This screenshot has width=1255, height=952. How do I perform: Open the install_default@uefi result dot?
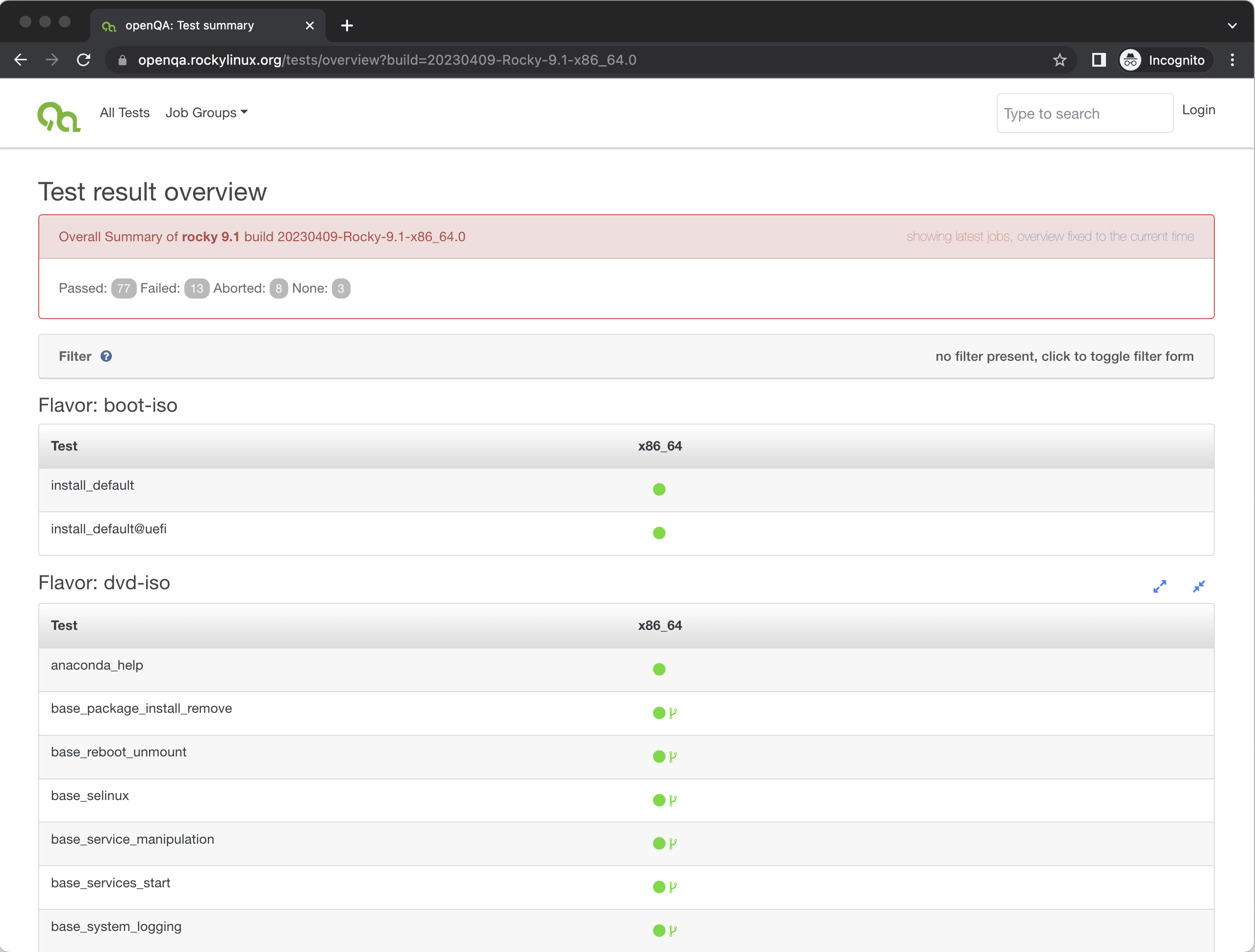point(659,533)
